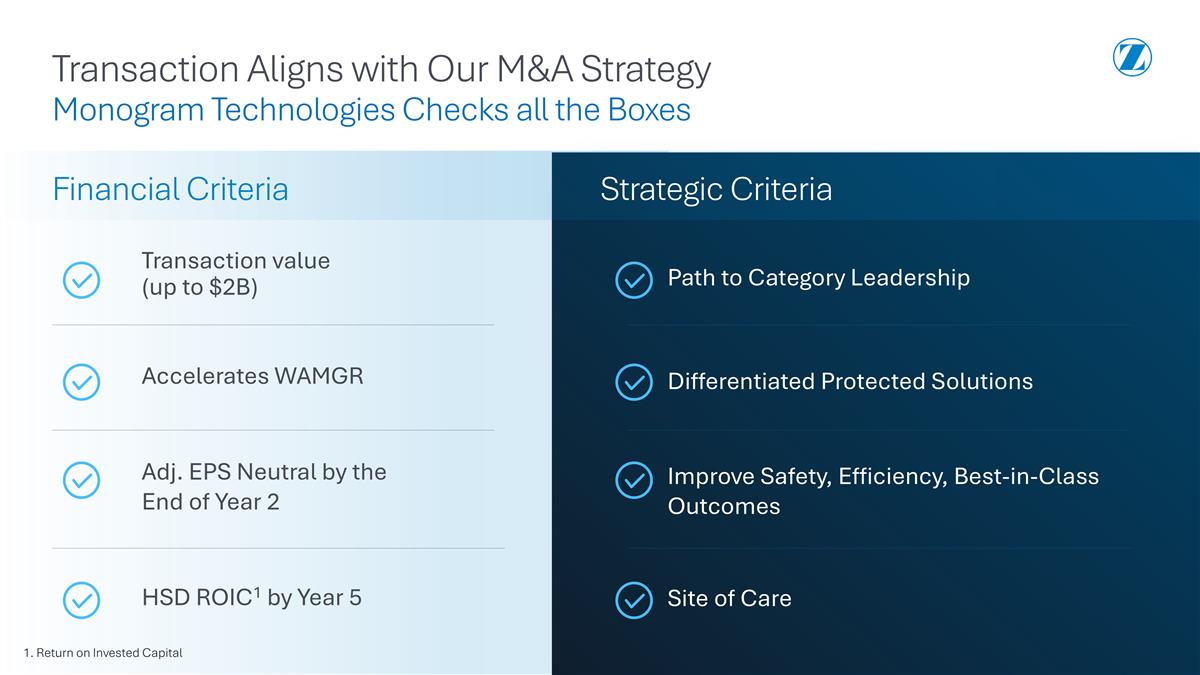Click checkmark icon beside Transaction value
Viewport: 1200px width, 675px height.
[x=81, y=279]
